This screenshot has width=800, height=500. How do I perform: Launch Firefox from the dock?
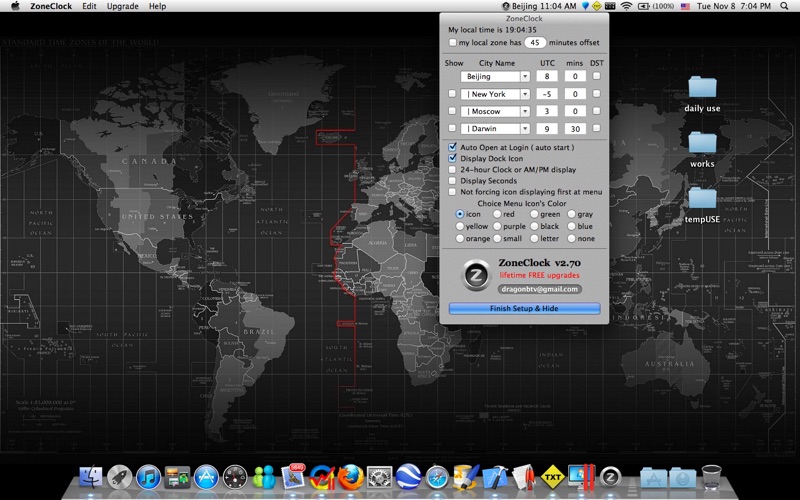(351, 478)
